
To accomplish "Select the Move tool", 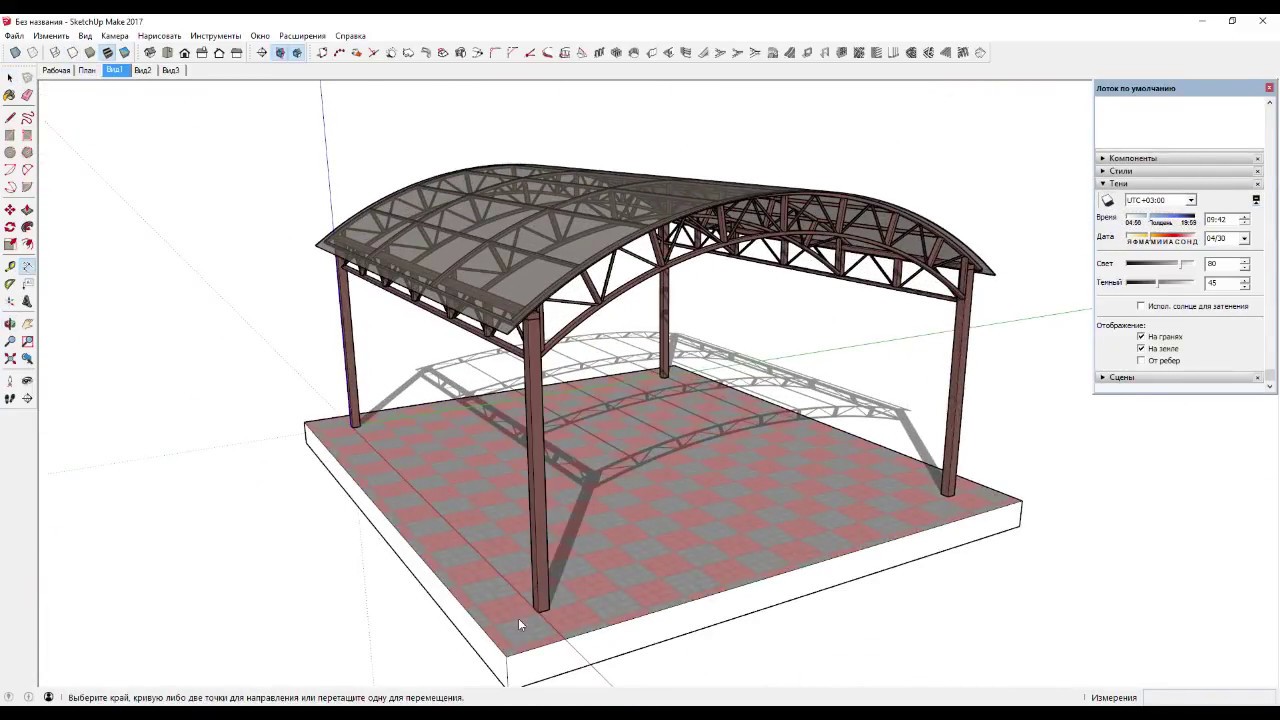I will [10, 210].
